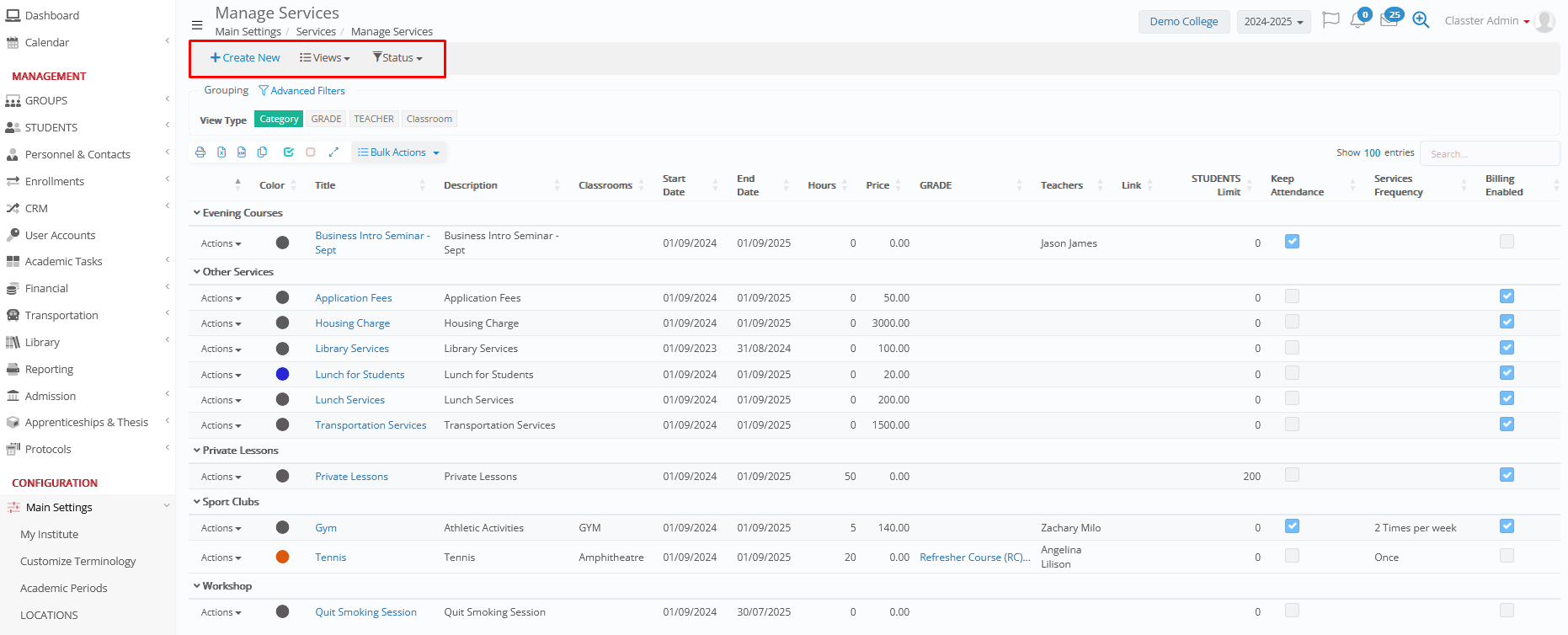The image size is (1568, 635).
Task: Uncheck Keep Attendance for Business Intro Seminar
Action: pos(1292,242)
